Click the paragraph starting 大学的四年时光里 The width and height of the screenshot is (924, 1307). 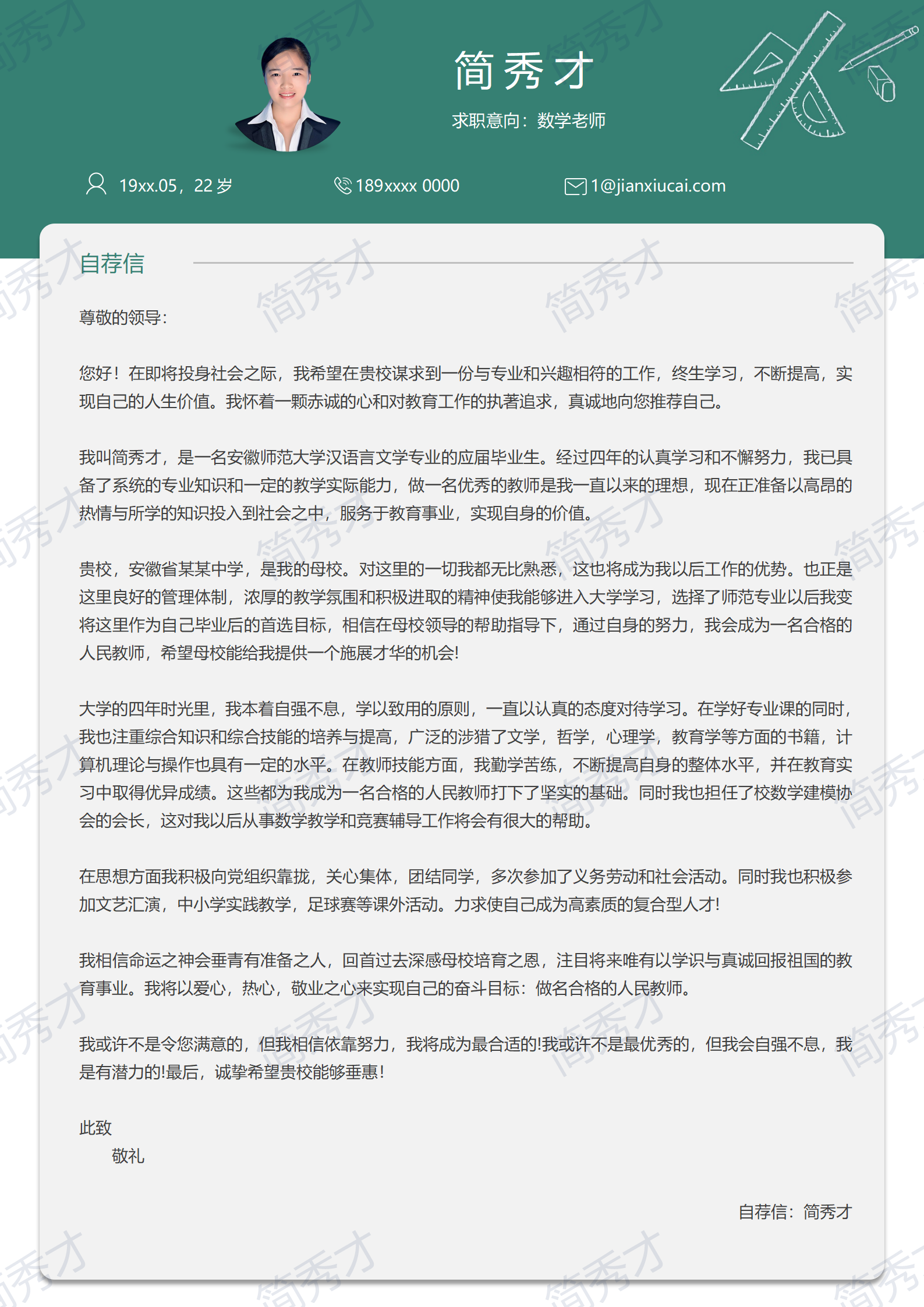coord(466,764)
